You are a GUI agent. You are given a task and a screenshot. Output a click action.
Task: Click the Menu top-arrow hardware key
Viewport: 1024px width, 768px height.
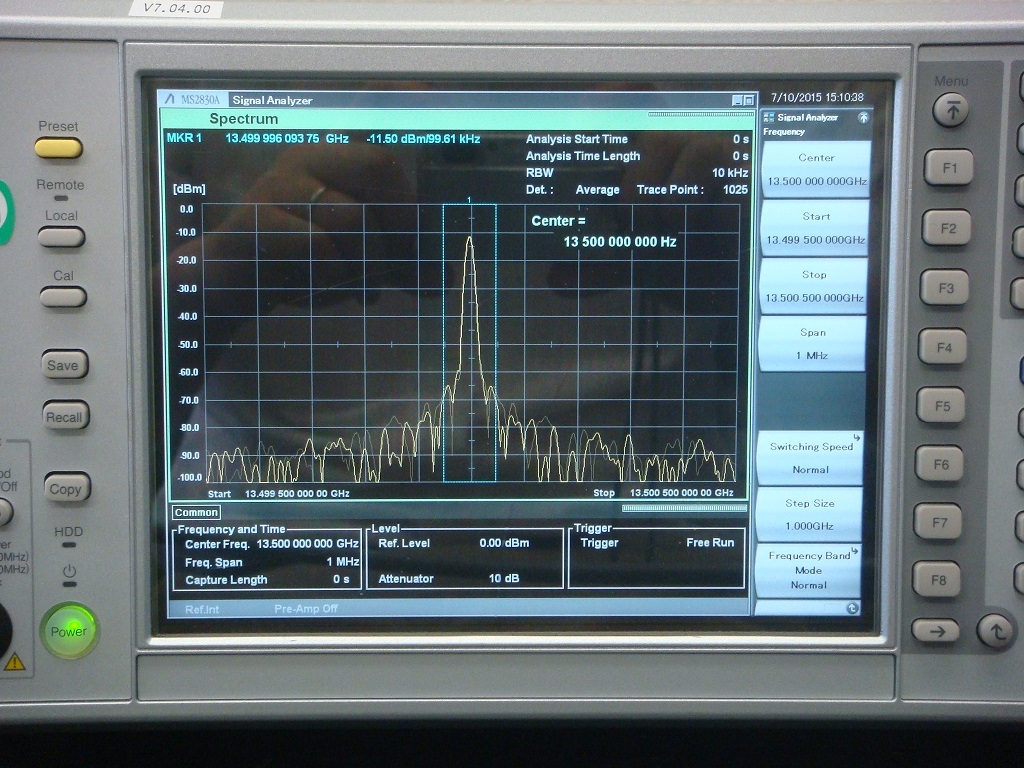pos(950,110)
